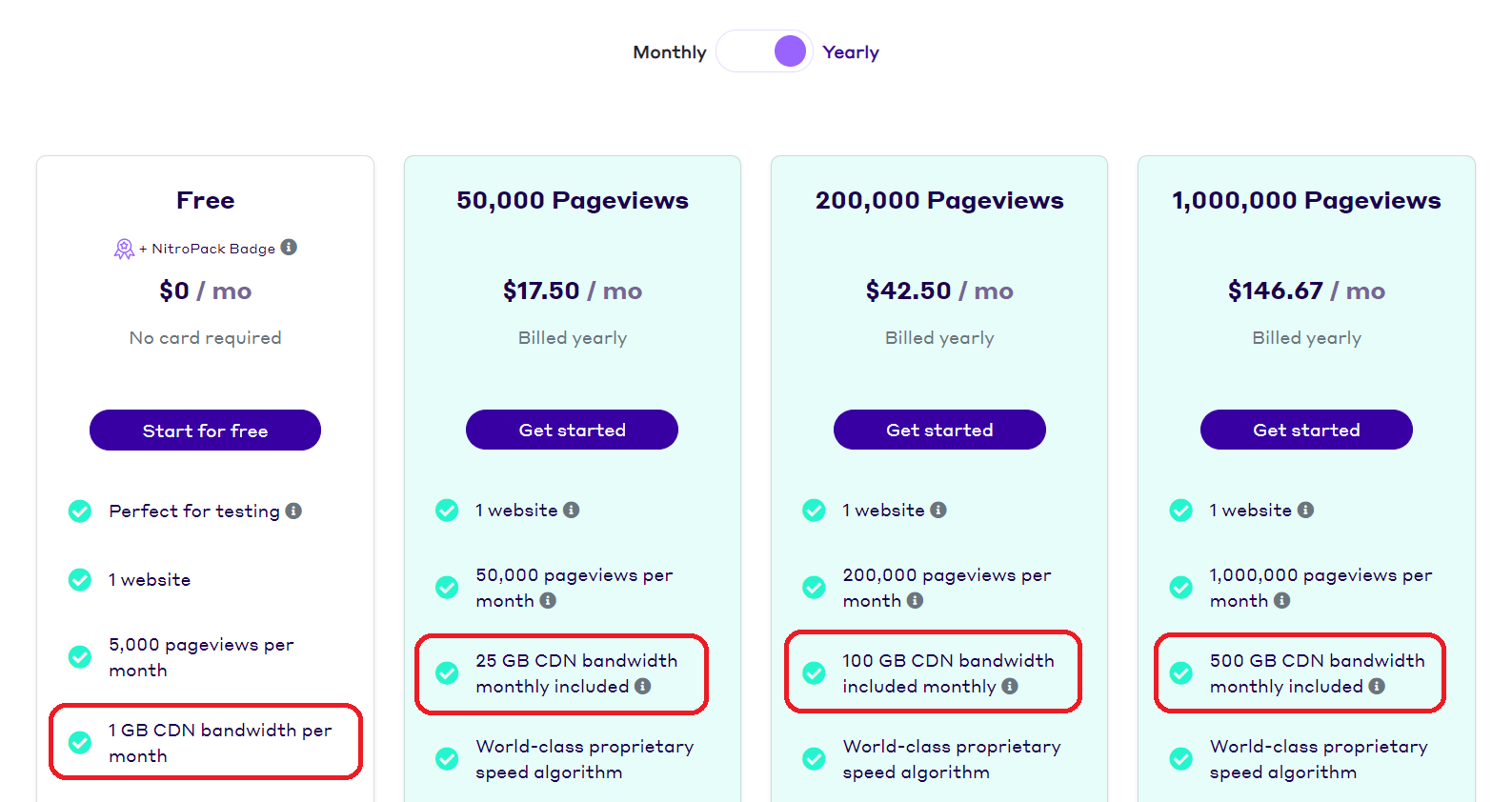The height and width of the screenshot is (802, 1512).
Task: Click the info icon next to 1 website on 50,000 Pageviews plan
Action: pos(572,511)
